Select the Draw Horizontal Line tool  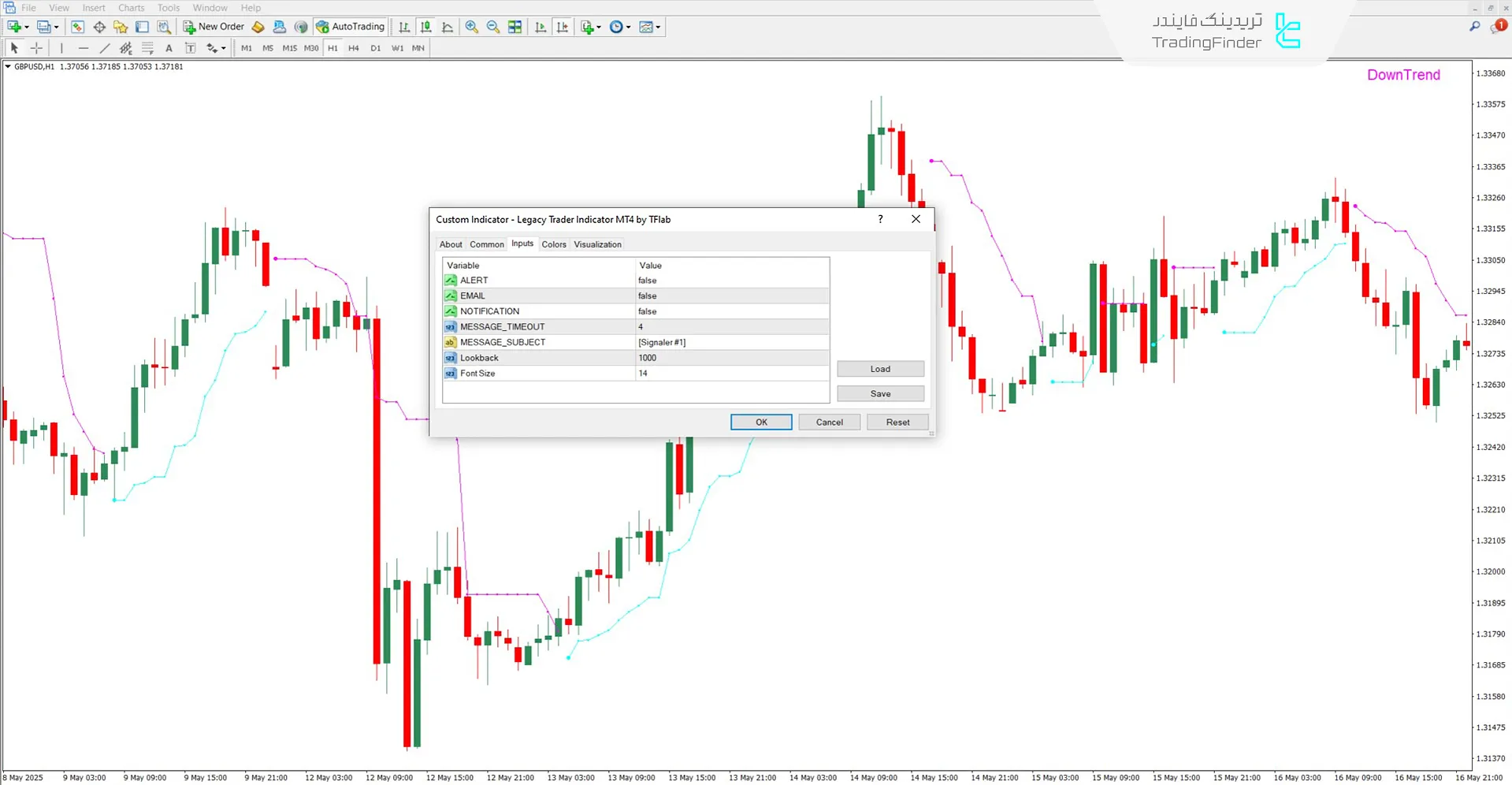tap(84, 48)
